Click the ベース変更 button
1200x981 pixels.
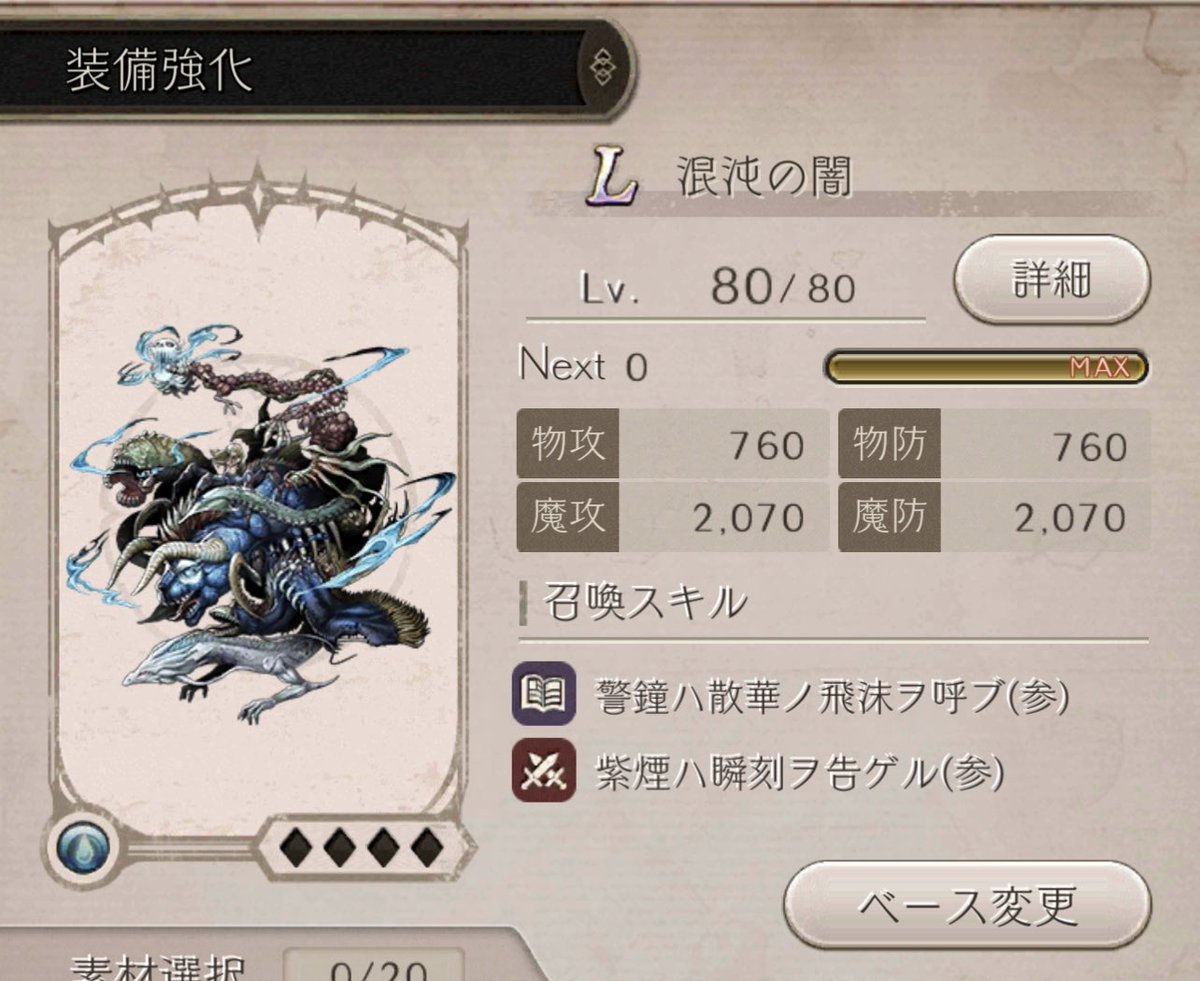(x=966, y=906)
